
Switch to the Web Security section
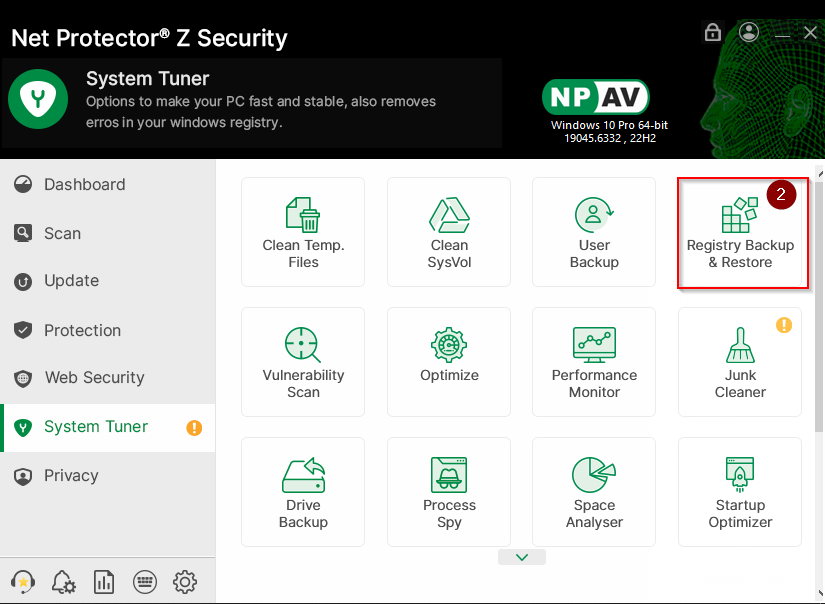pyautogui.click(x=94, y=377)
